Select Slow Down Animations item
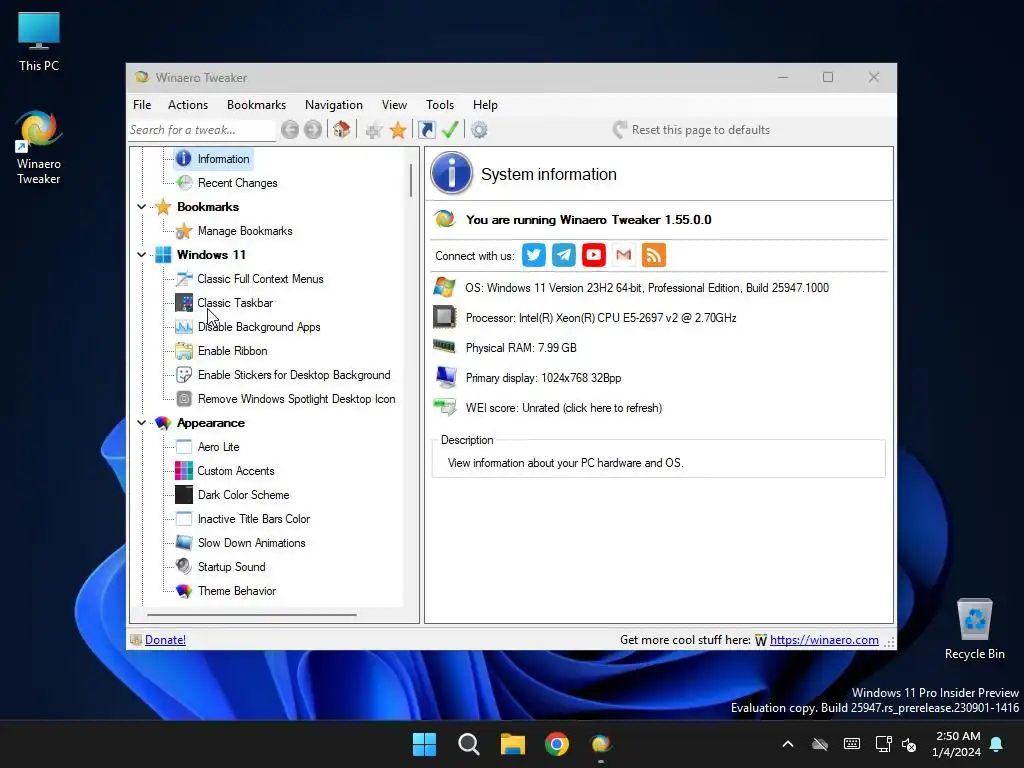 click(251, 543)
